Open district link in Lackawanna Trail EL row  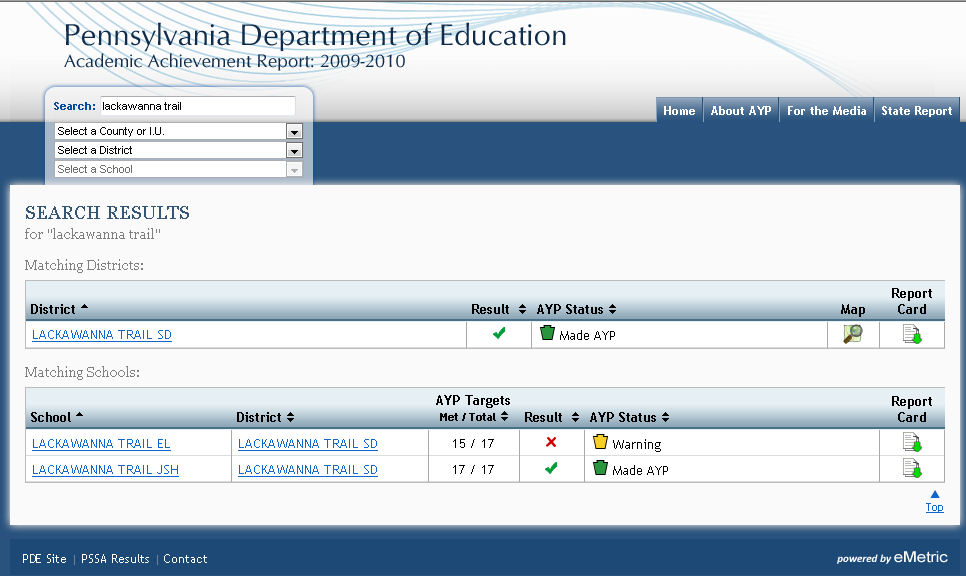(x=307, y=444)
